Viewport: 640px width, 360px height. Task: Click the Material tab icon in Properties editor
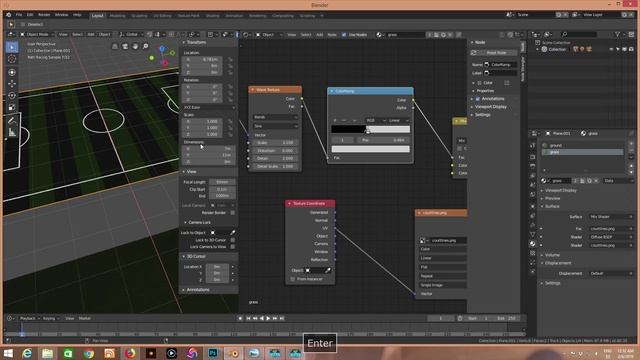[x=533, y=244]
